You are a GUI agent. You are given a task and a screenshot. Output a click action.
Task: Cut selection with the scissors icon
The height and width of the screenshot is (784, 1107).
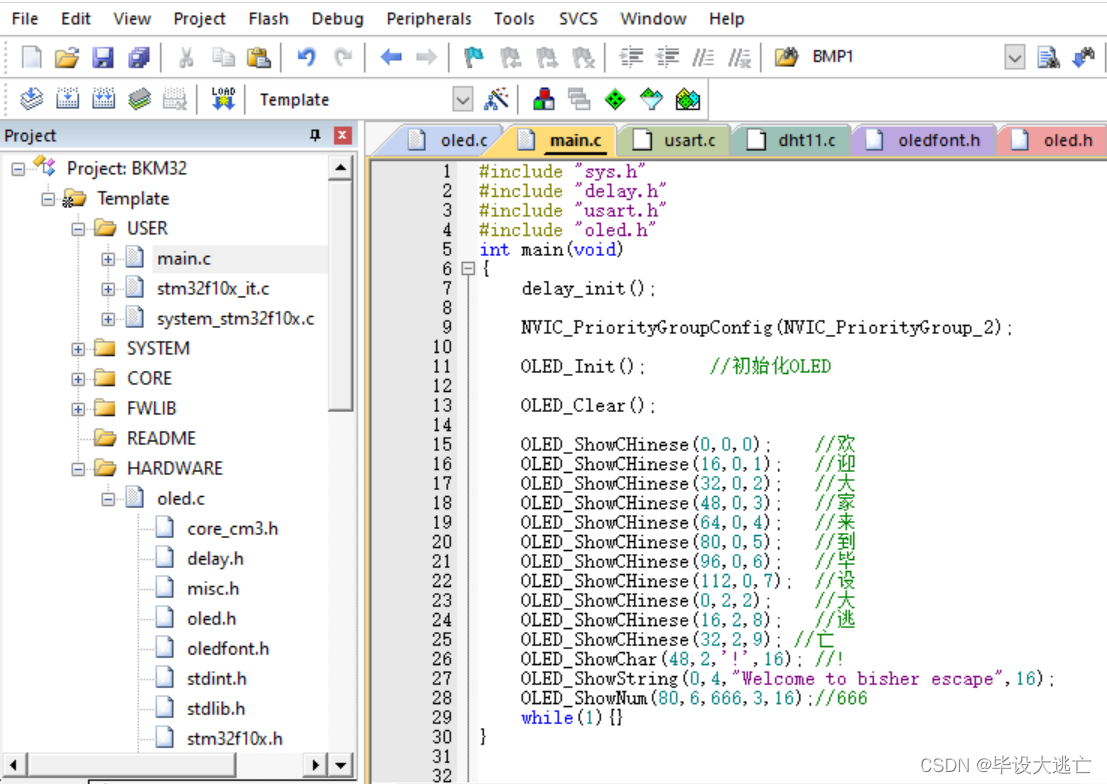coord(186,57)
